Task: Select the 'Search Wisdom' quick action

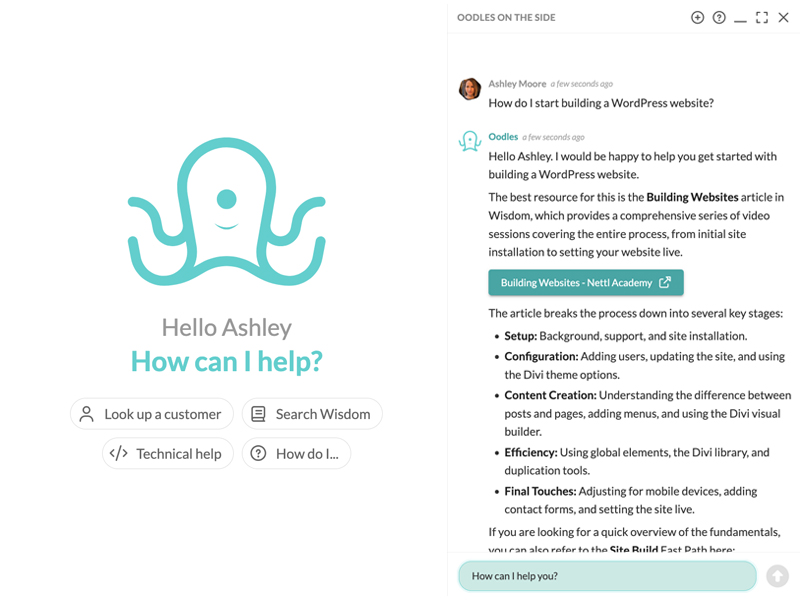Action: (312, 414)
